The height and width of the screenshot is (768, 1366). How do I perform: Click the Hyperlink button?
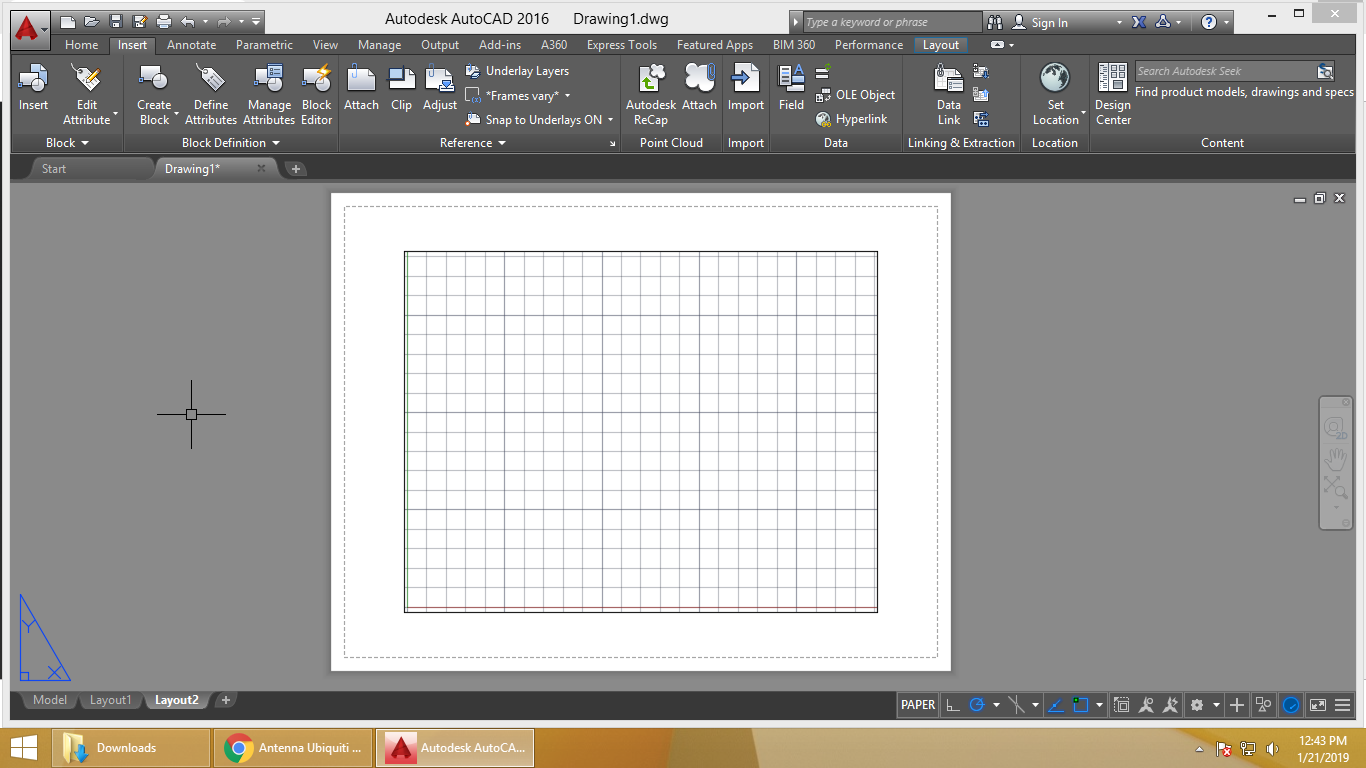pyautogui.click(x=852, y=119)
